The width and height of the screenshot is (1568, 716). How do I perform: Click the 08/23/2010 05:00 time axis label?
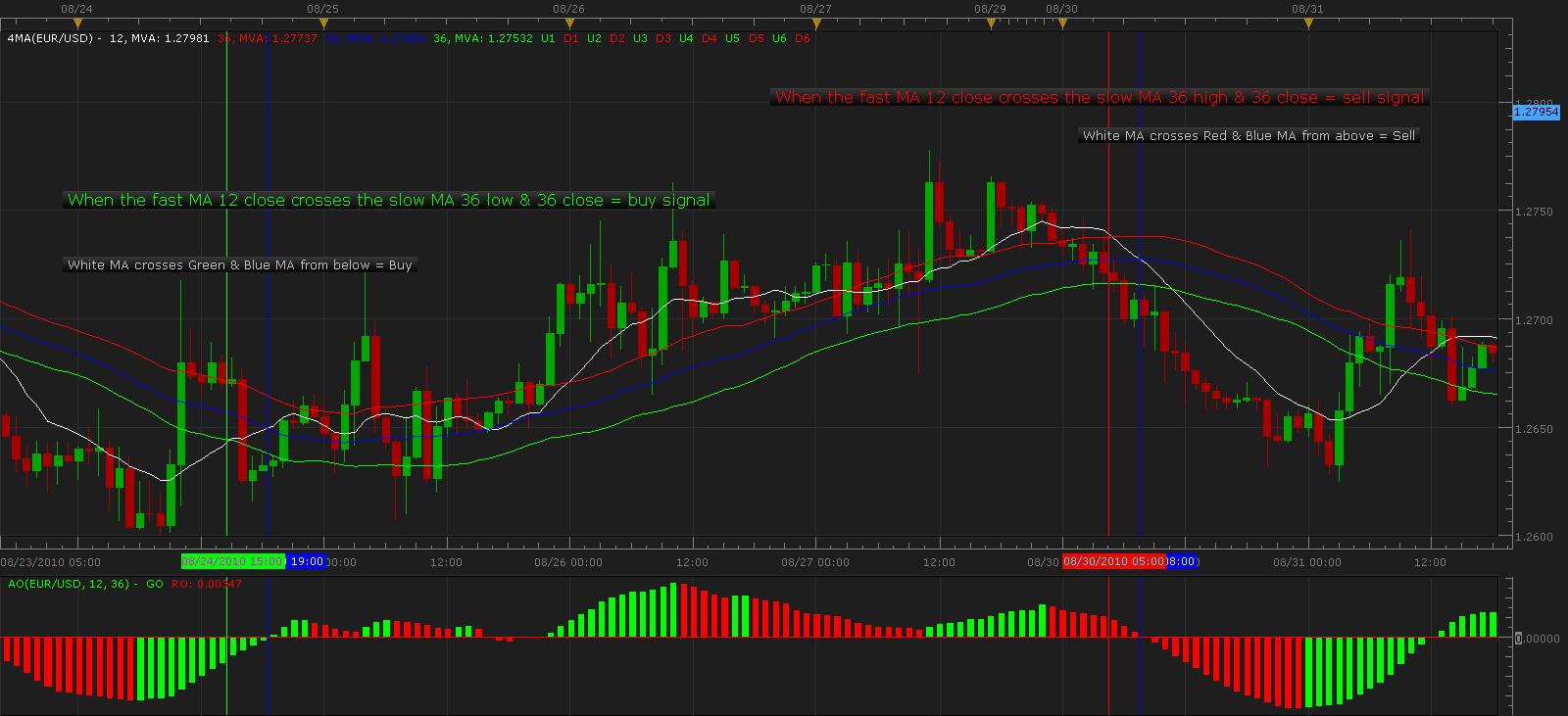tap(50, 562)
